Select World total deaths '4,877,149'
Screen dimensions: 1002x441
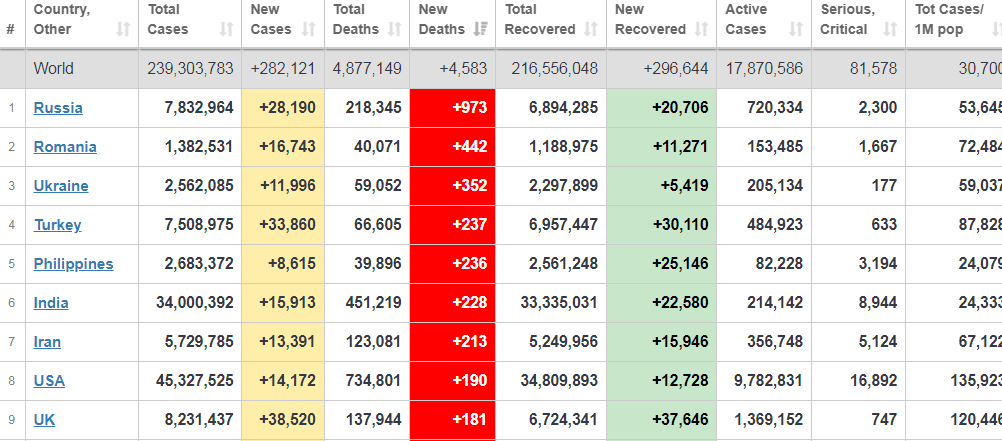click(367, 68)
